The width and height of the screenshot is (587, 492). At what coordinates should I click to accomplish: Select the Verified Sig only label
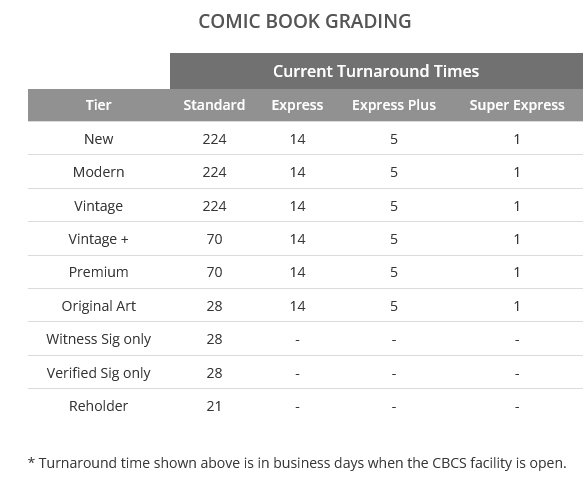pos(98,373)
